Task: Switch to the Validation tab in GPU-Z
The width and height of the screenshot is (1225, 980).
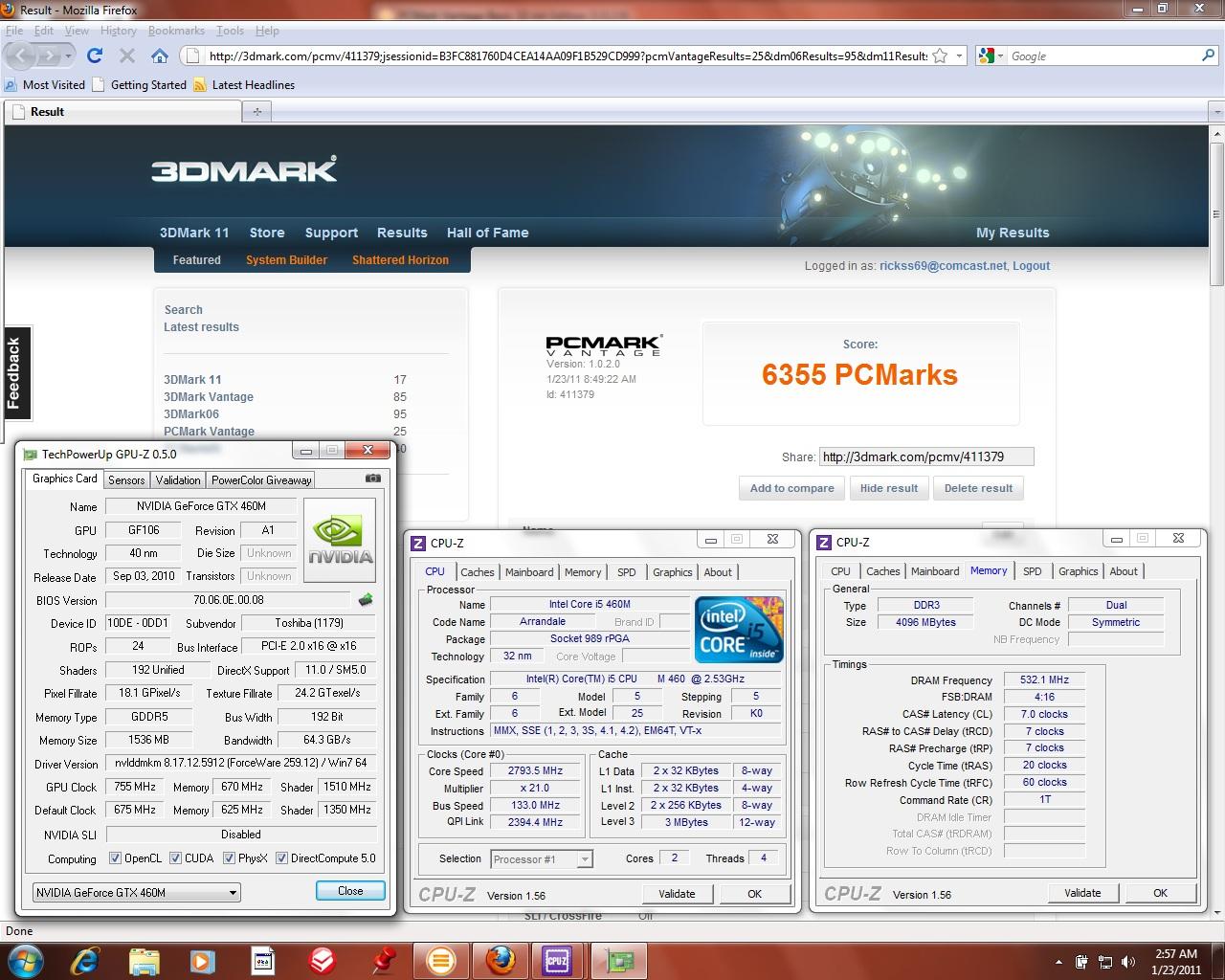Action: 178,480
